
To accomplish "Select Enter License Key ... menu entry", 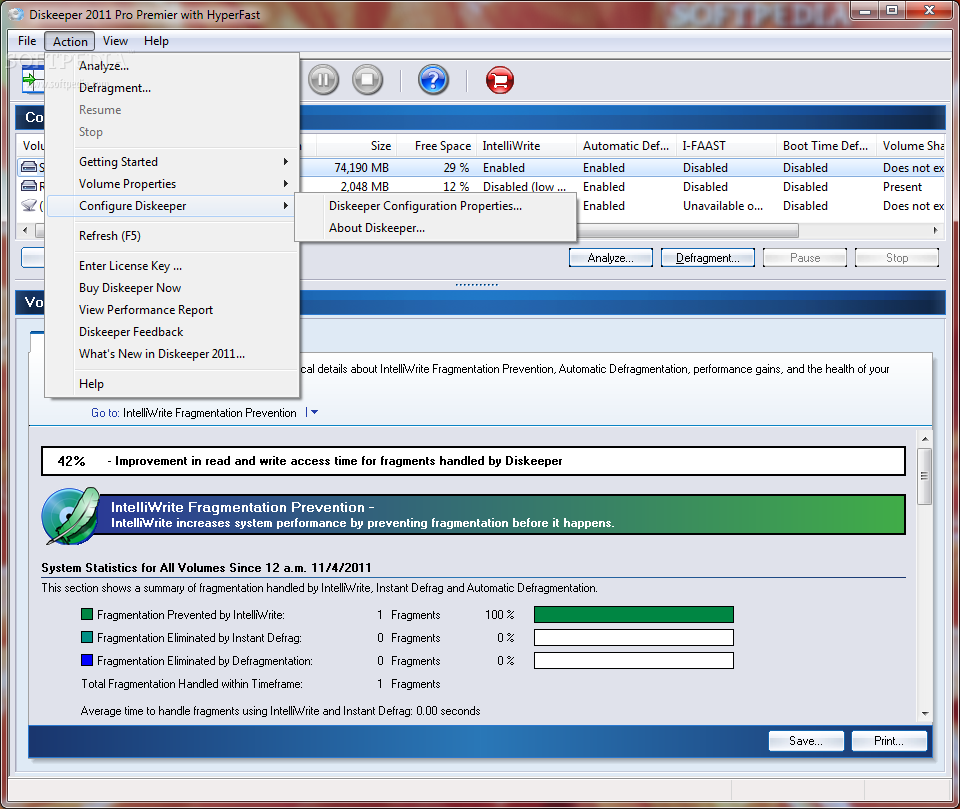I will tap(173, 266).
